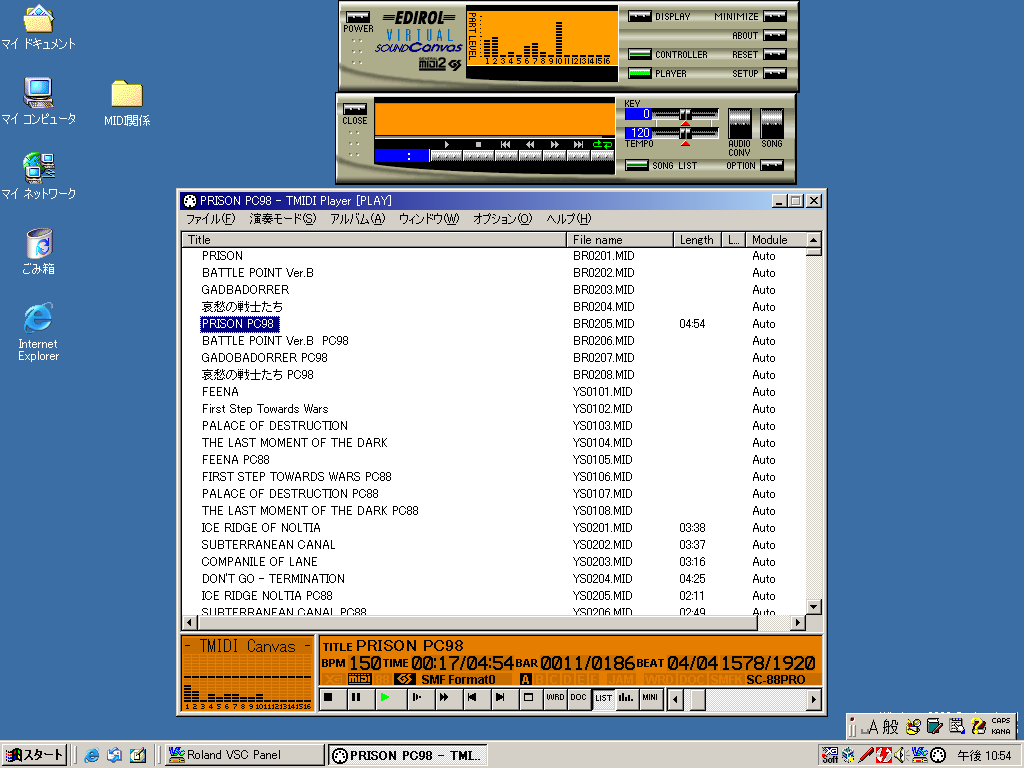Sort playlist by File name column header
The width and height of the screenshot is (1024, 768).
click(x=620, y=240)
